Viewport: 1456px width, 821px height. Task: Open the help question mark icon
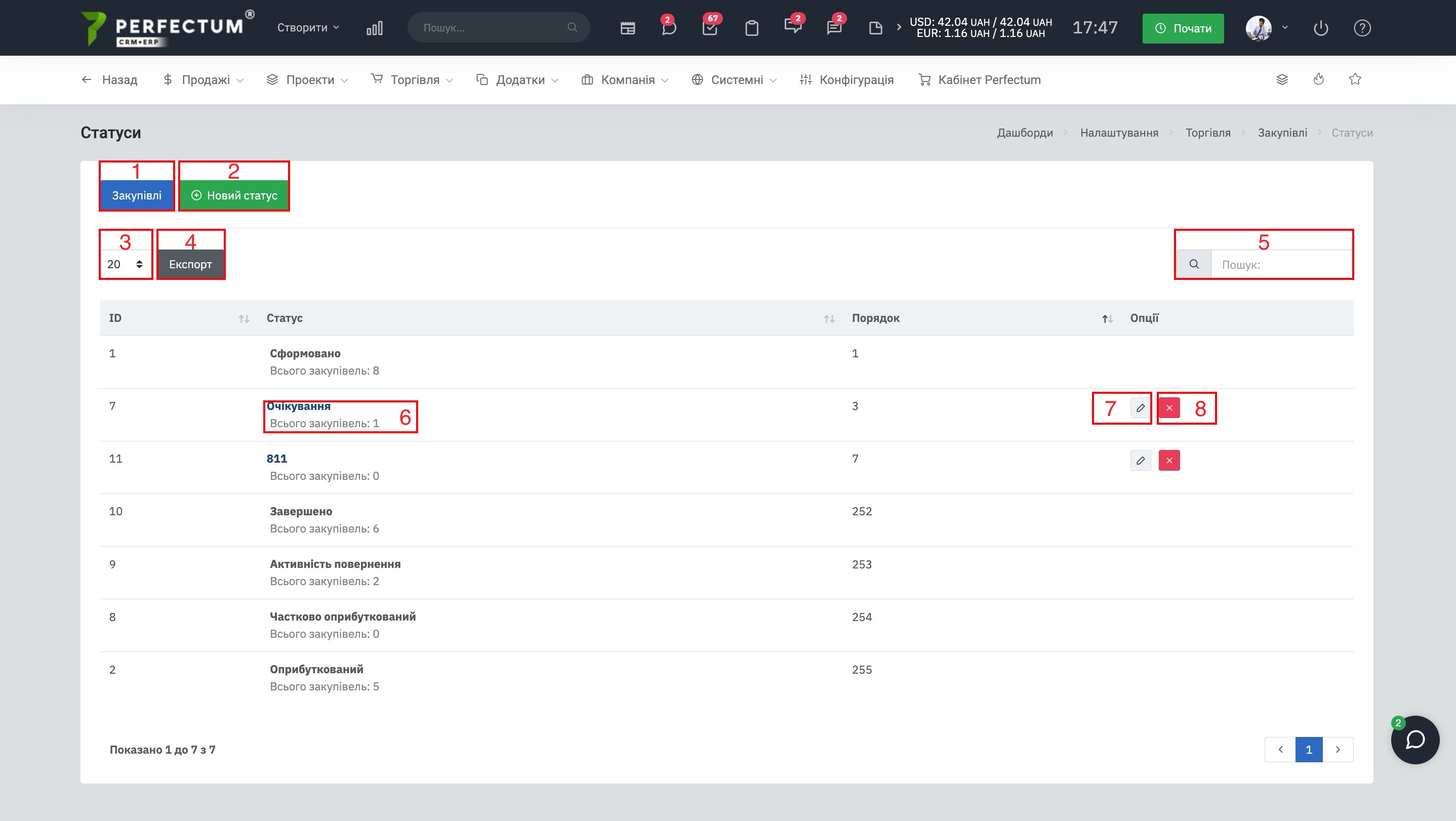[1362, 28]
